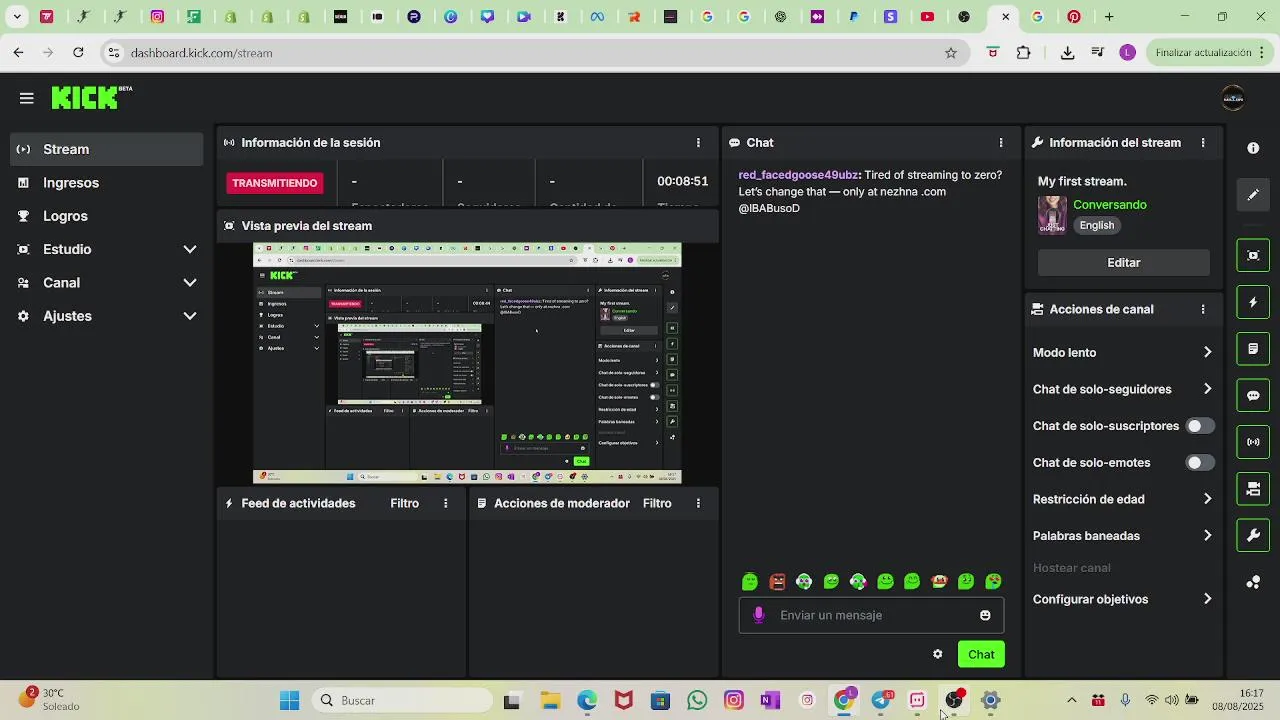The height and width of the screenshot is (720, 1280).
Task: Reload the dashboard page
Action: click(x=78, y=52)
